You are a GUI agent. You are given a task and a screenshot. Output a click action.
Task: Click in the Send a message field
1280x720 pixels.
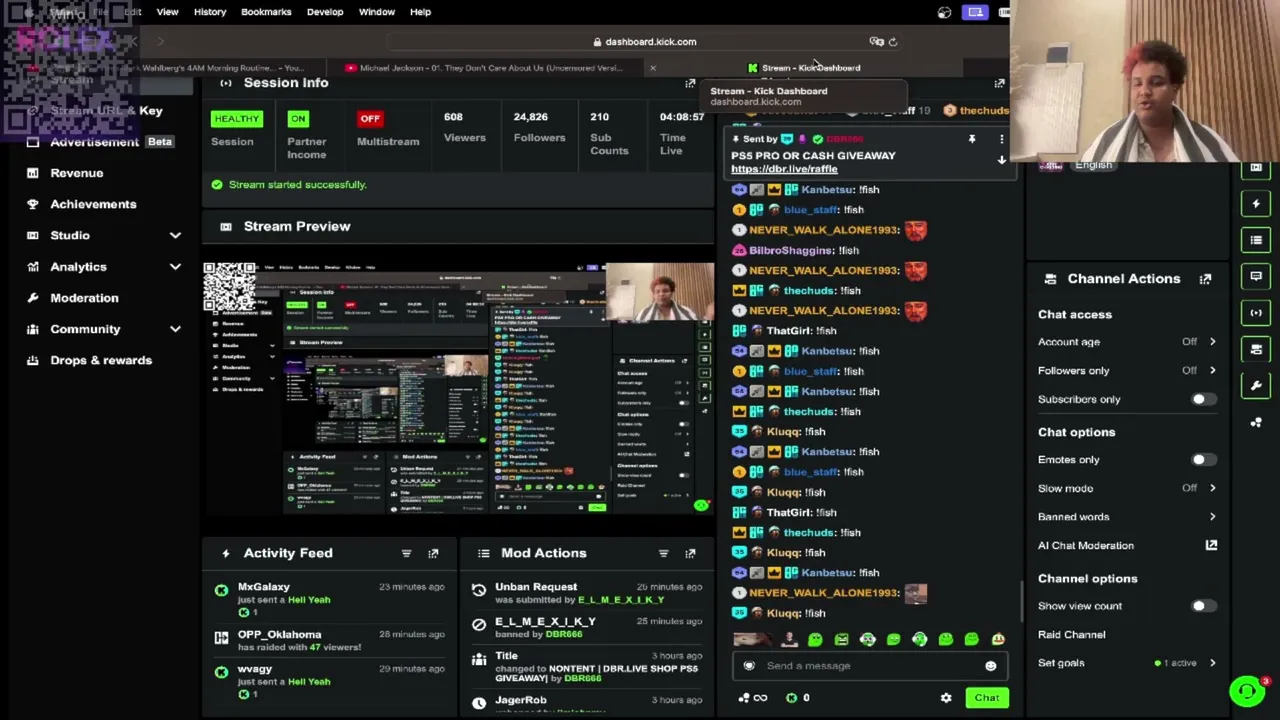tap(869, 666)
